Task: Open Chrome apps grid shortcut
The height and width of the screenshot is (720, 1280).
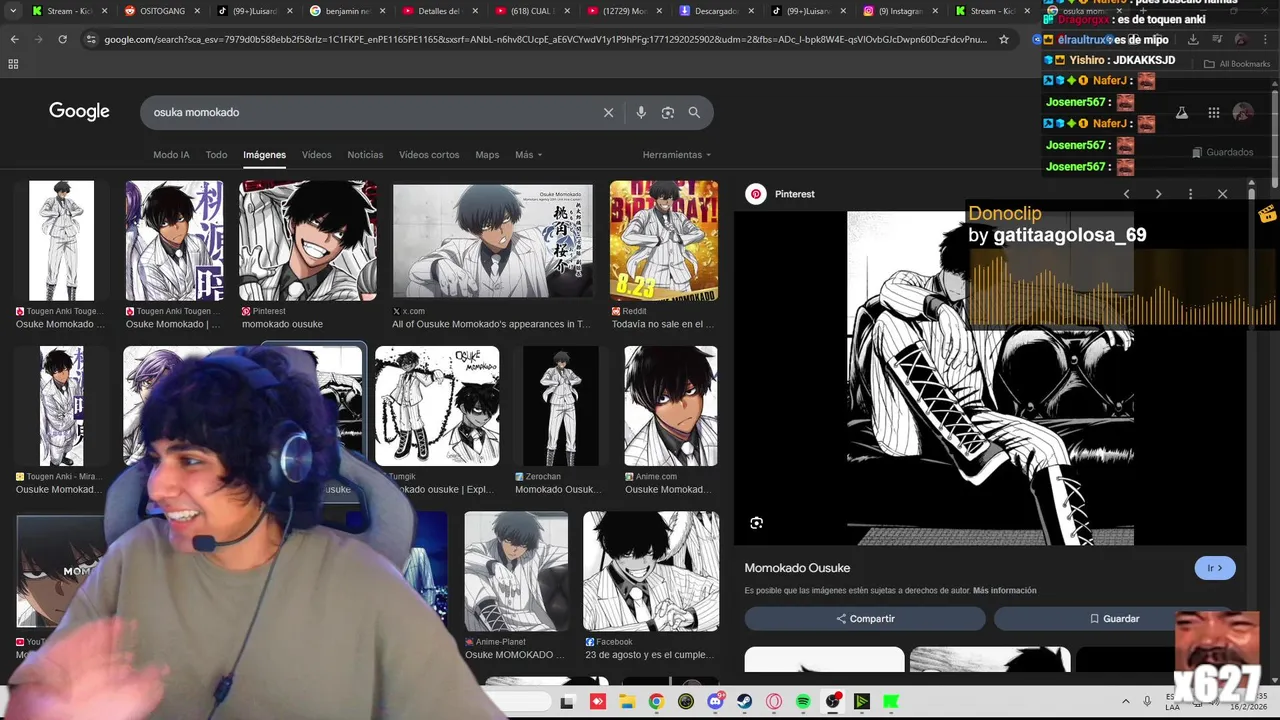Action: 13,64
